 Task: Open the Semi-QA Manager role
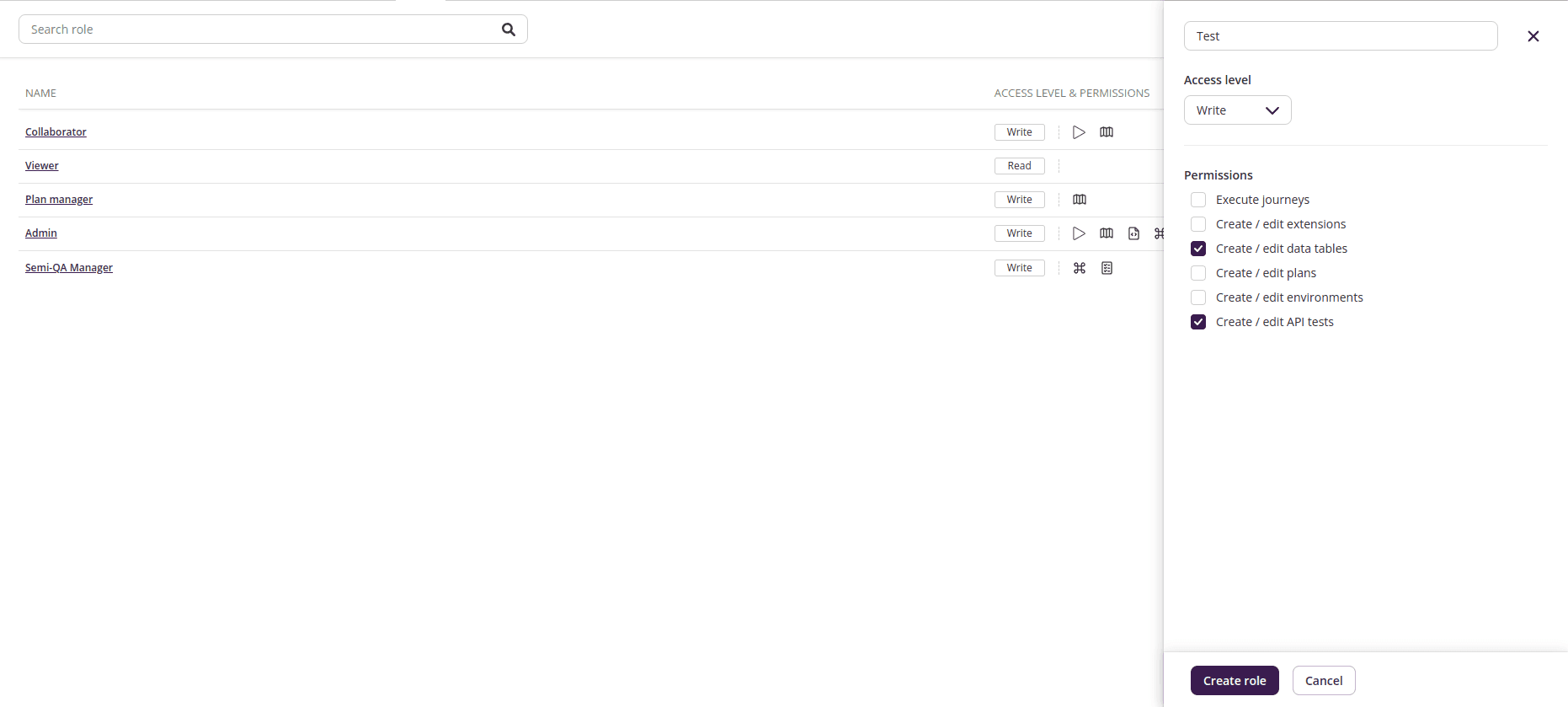tap(69, 268)
